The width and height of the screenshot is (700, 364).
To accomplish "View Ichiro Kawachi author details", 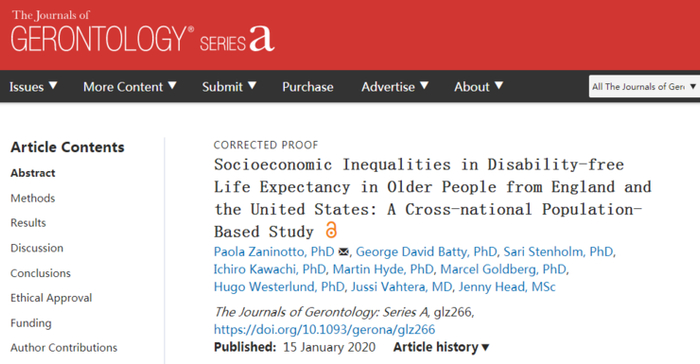I will pyautogui.click(x=270, y=269).
